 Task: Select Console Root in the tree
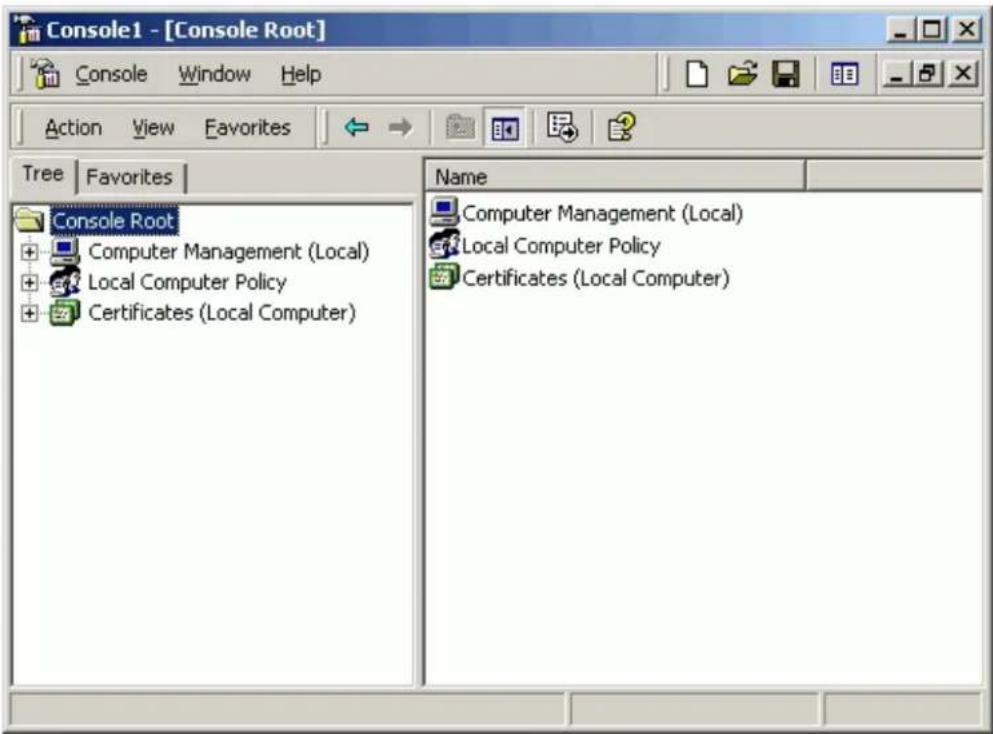[113, 221]
